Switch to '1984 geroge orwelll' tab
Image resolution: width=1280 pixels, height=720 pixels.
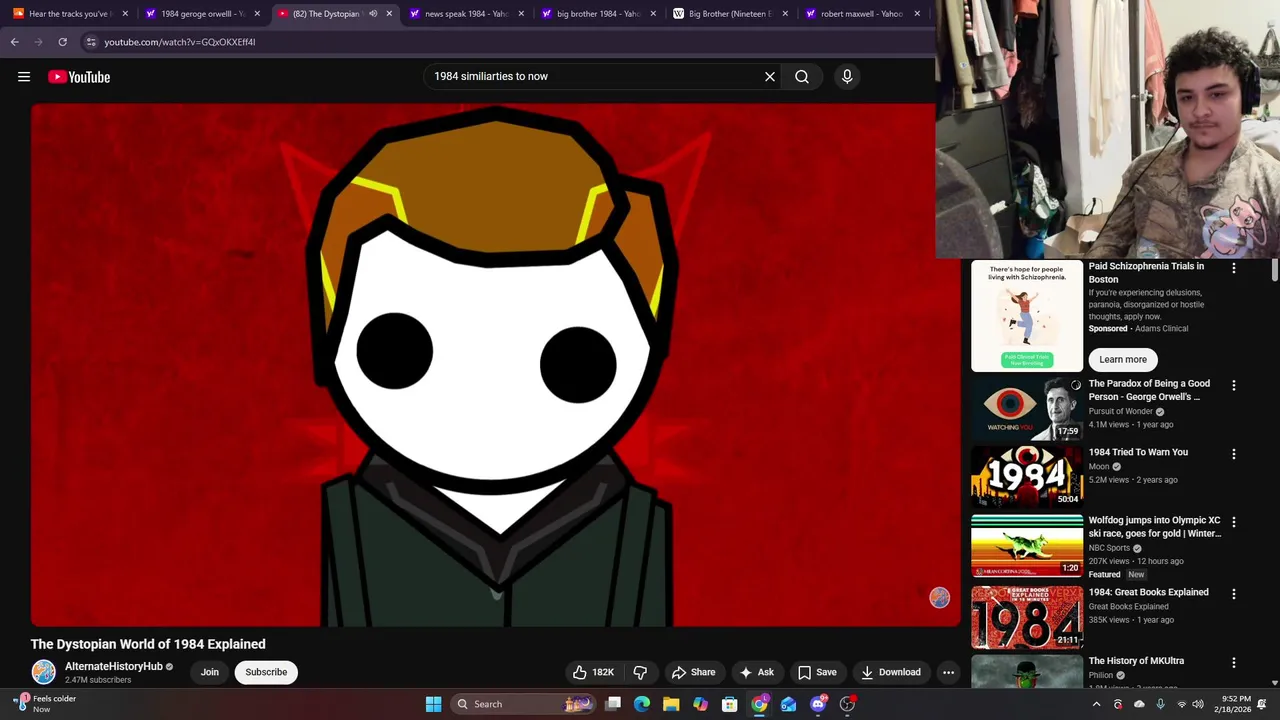click(203, 14)
